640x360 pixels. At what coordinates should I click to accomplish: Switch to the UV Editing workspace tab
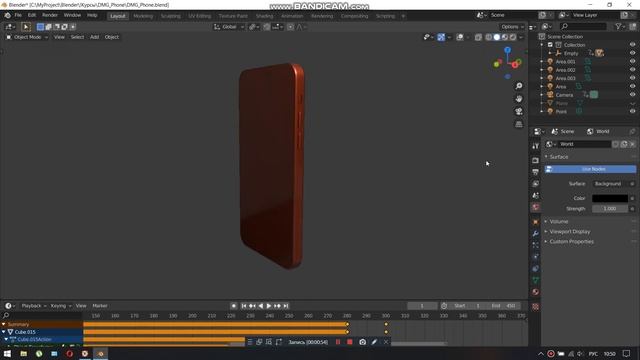[199, 16]
